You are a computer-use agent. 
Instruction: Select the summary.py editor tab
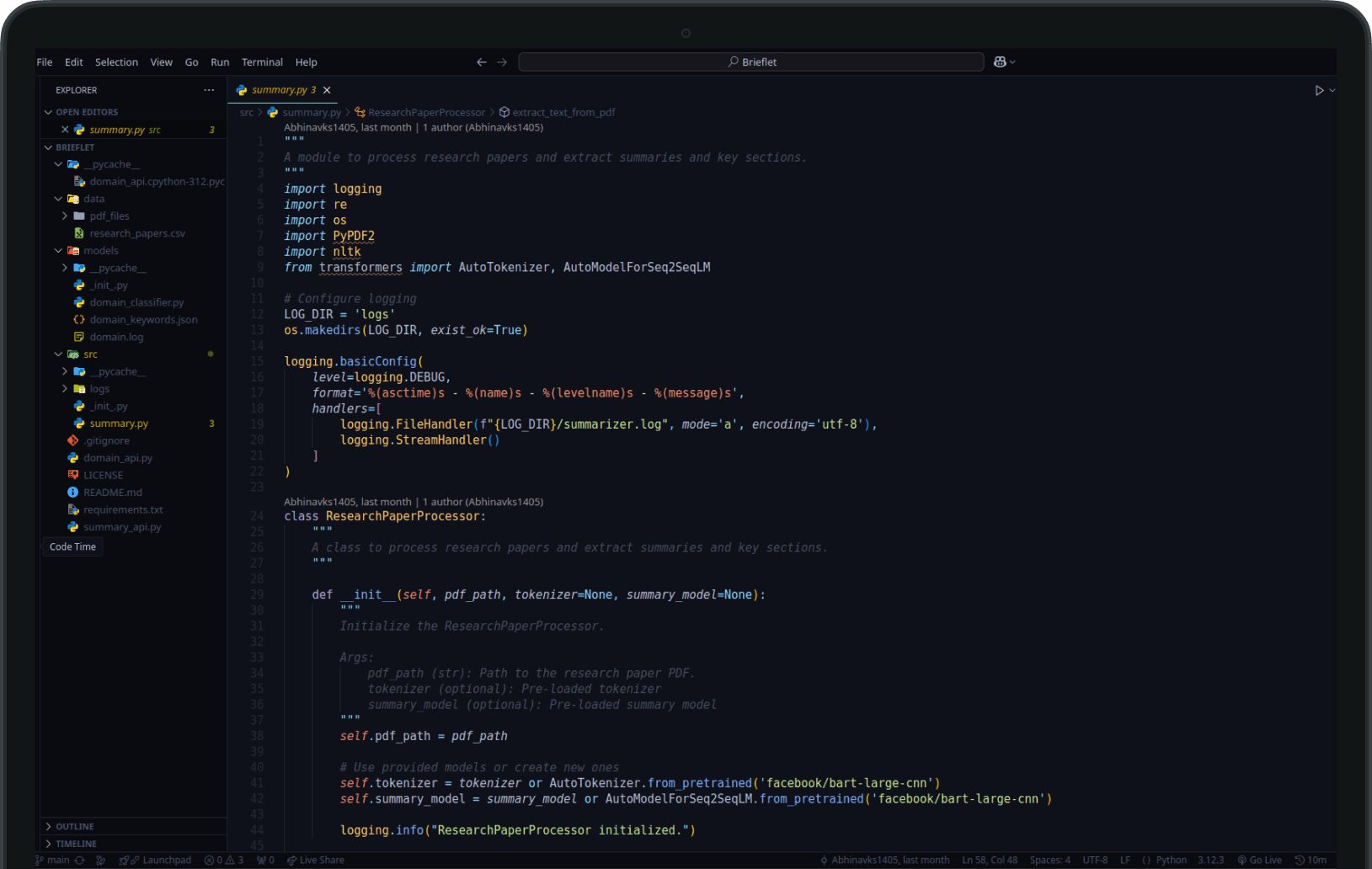(x=284, y=90)
